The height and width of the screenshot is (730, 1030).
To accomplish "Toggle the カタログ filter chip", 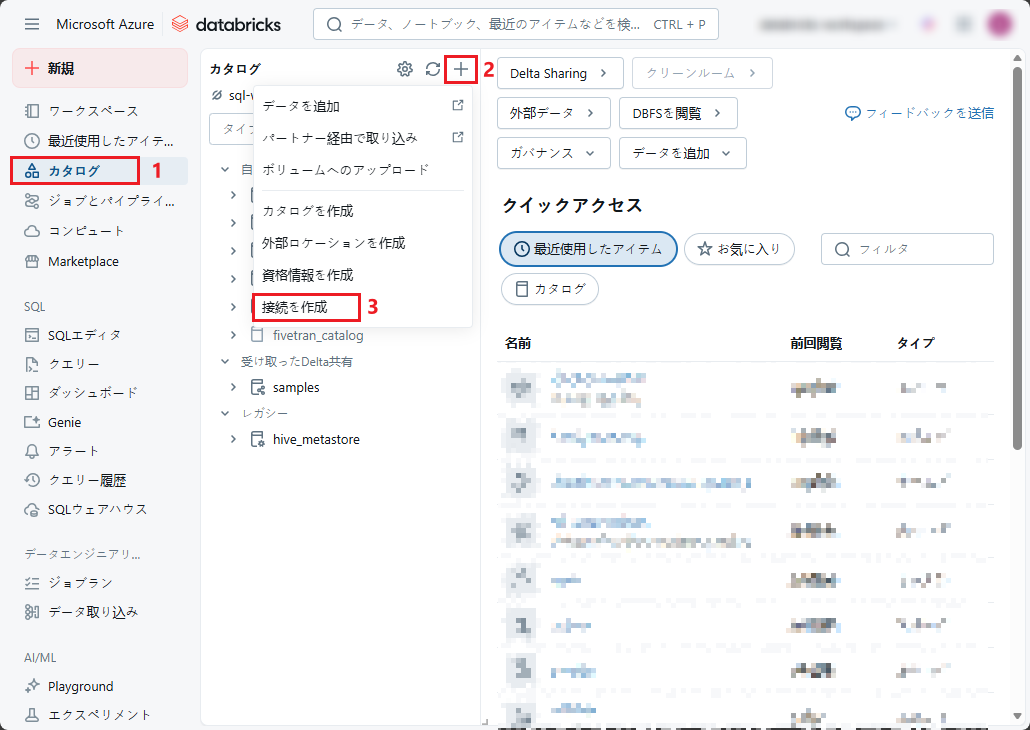I will click(550, 289).
